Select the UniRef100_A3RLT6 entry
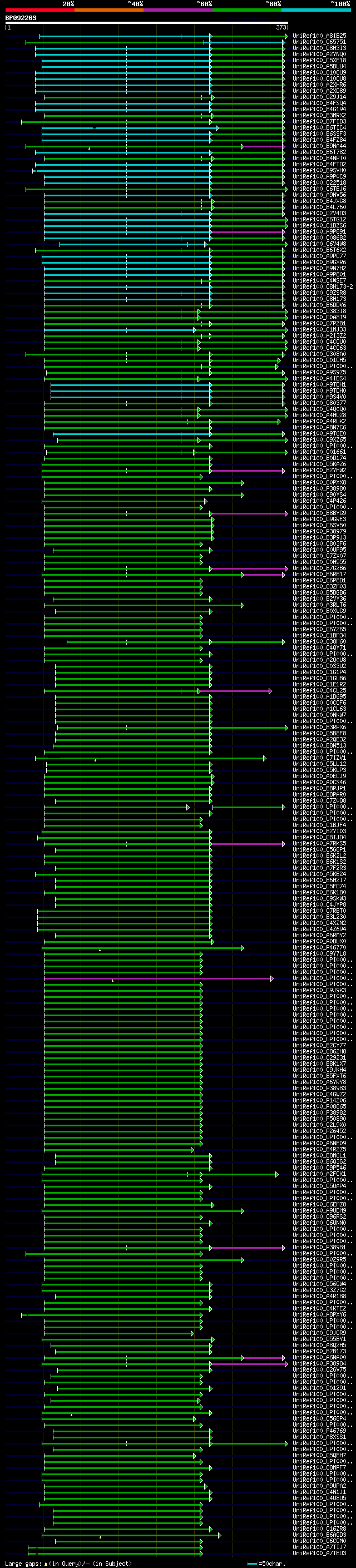 [319, 605]
